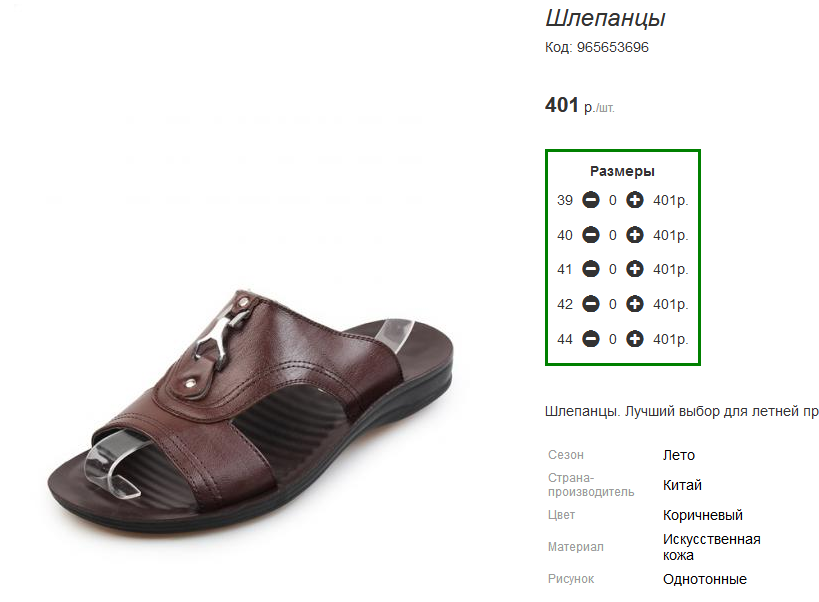The height and width of the screenshot is (602, 819).
Task: Decrease size 42 quantity
Action: point(591,304)
